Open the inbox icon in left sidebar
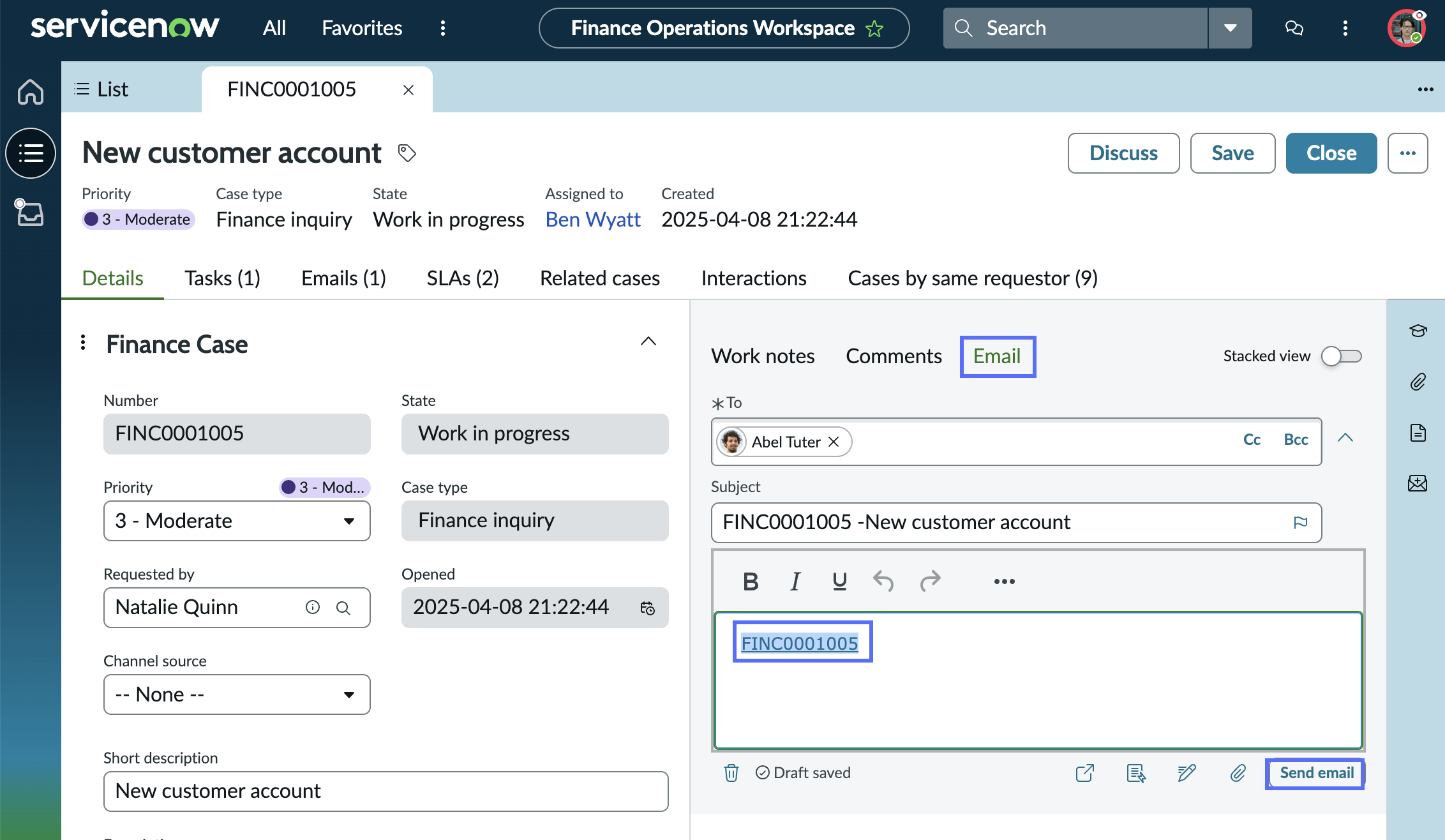The width and height of the screenshot is (1445, 840). pos(29,213)
